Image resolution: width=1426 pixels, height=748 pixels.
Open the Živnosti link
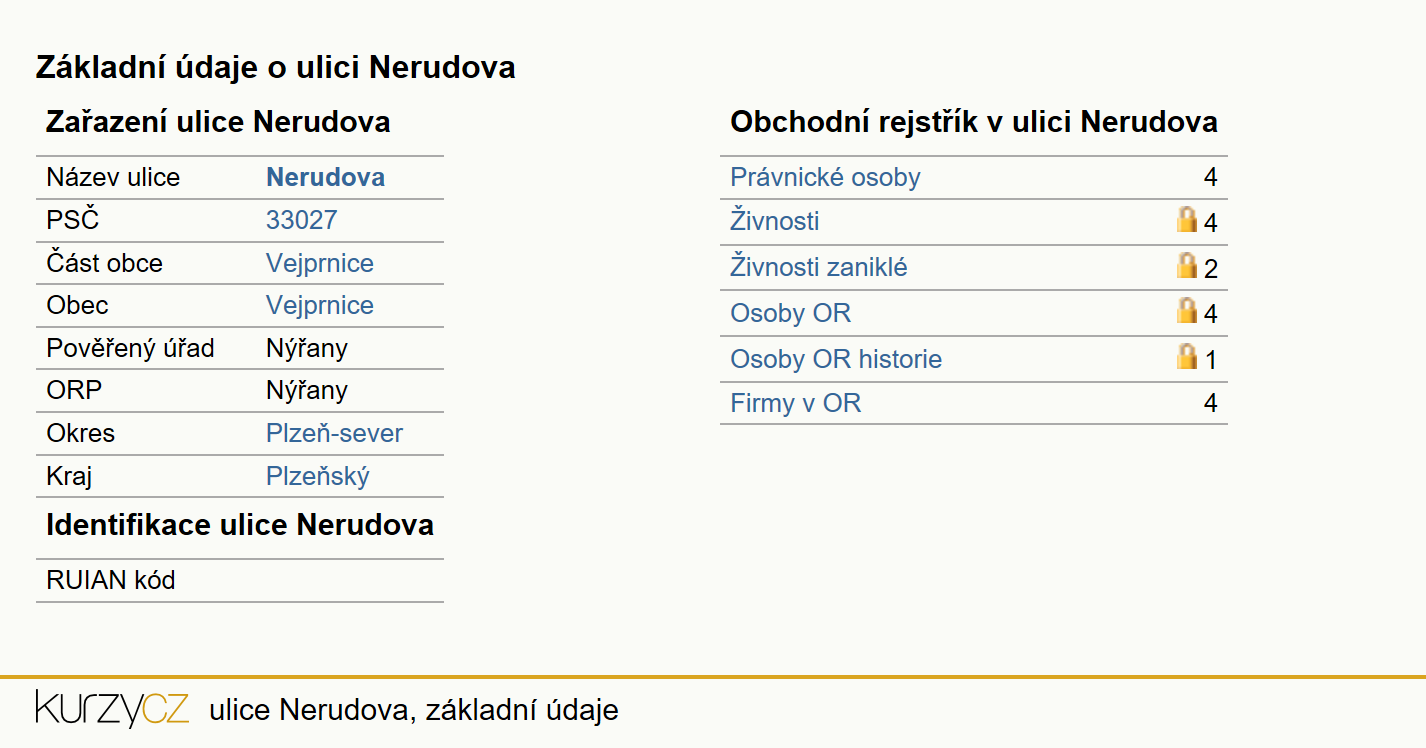click(775, 220)
